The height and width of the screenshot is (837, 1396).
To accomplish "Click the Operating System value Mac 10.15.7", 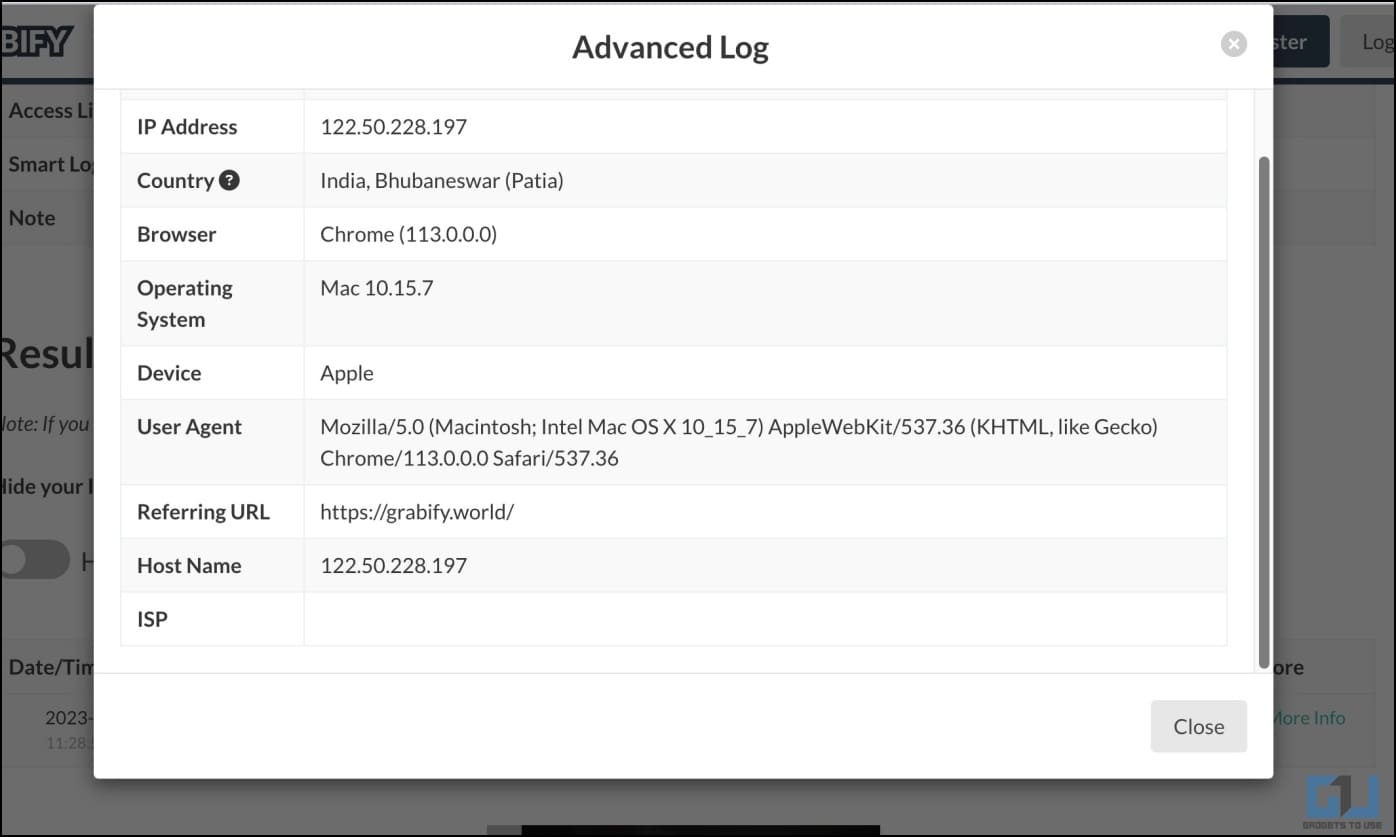I will (x=377, y=288).
